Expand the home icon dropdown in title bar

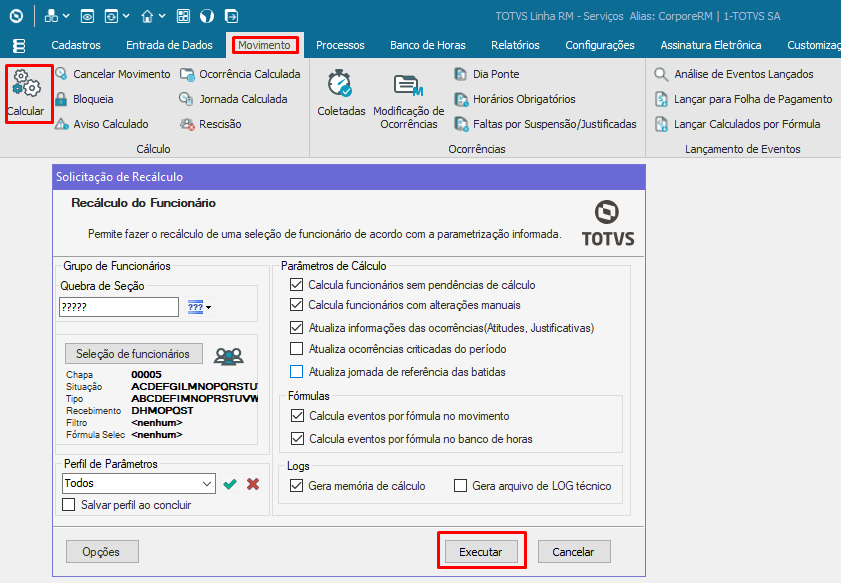click(162, 16)
